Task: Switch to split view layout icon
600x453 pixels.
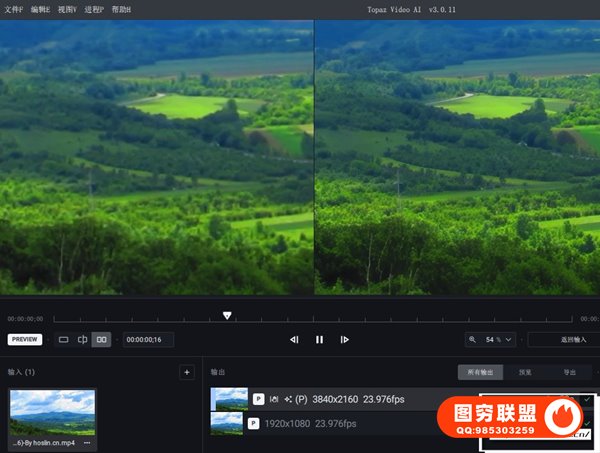Action: tap(82, 340)
